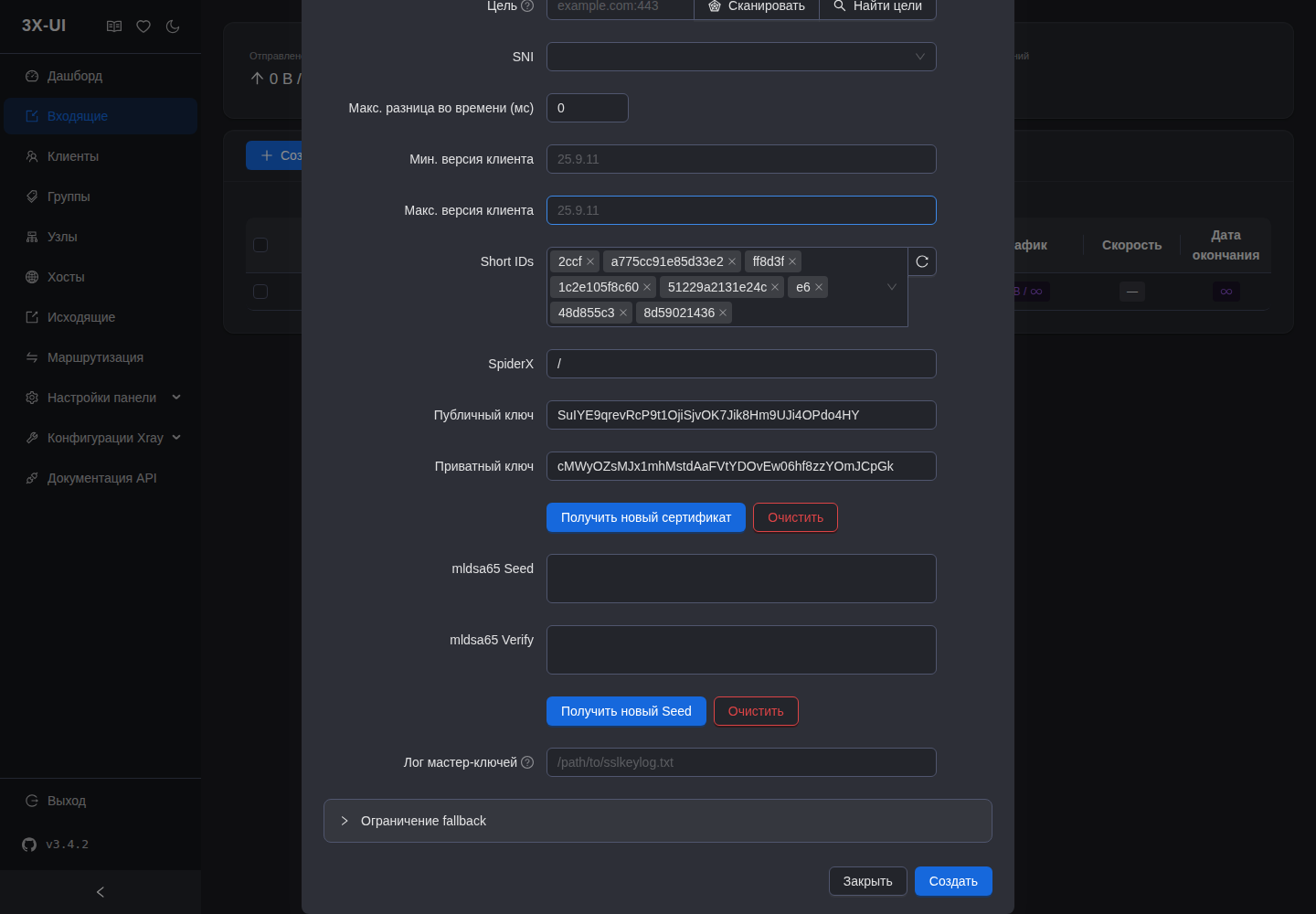This screenshot has width=1316, height=914.
Task: Tick the table header select-all checkbox
Action: [x=260, y=245]
